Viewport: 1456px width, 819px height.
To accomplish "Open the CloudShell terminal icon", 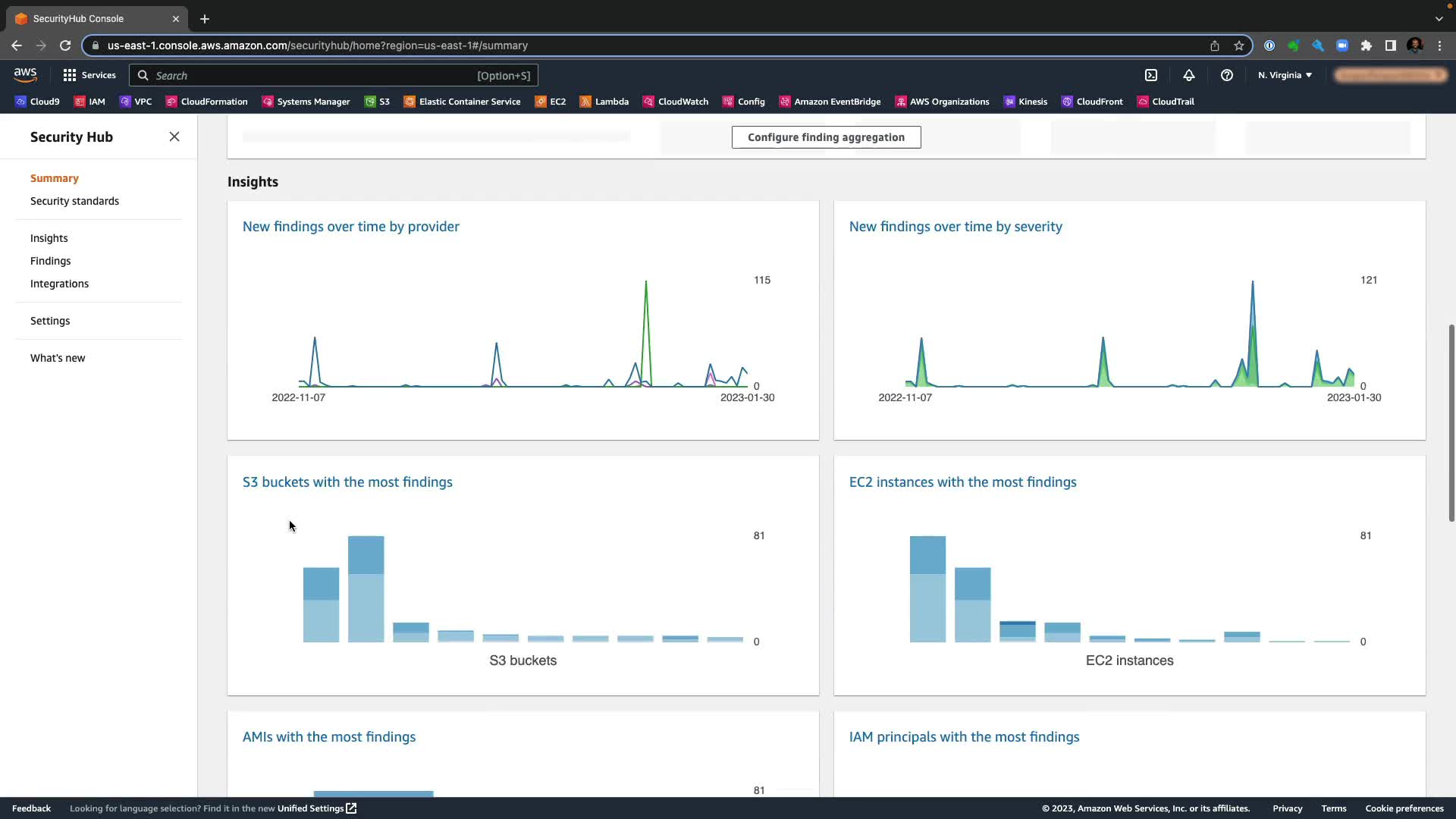I will pos(1151,75).
